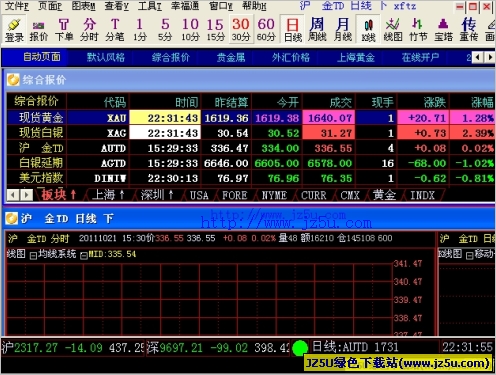The width and height of the screenshot is (496, 375).
Task: Open the 页面P menu
Action: tap(50, 6)
